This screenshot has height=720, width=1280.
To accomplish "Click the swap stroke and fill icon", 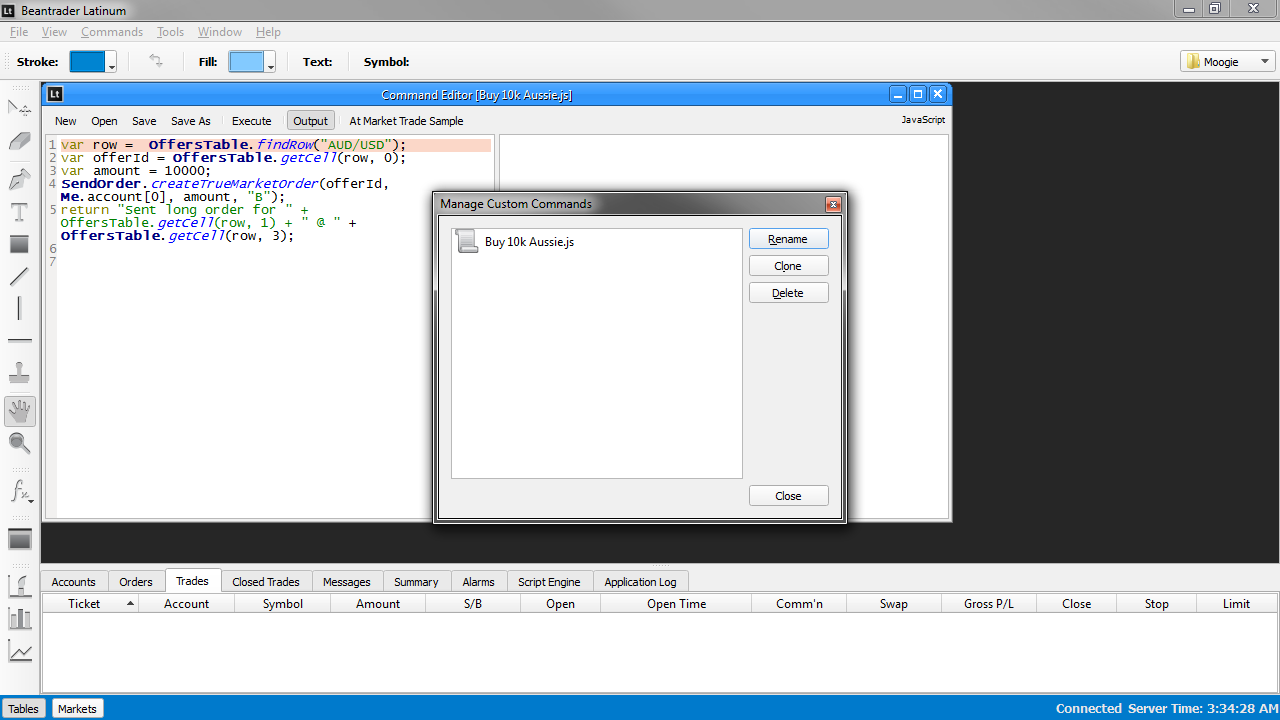I will (156, 61).
